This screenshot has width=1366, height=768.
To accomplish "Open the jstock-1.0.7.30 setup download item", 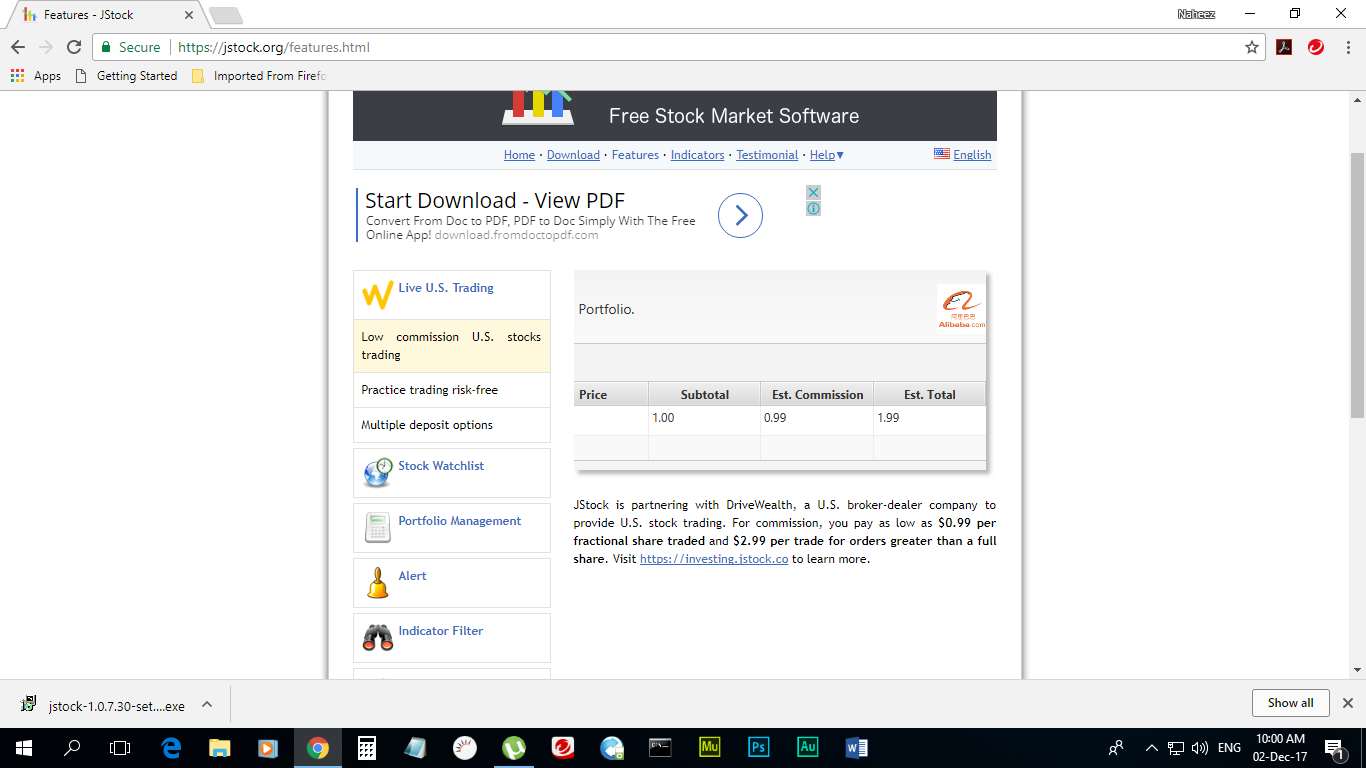I will coord(105,705).
